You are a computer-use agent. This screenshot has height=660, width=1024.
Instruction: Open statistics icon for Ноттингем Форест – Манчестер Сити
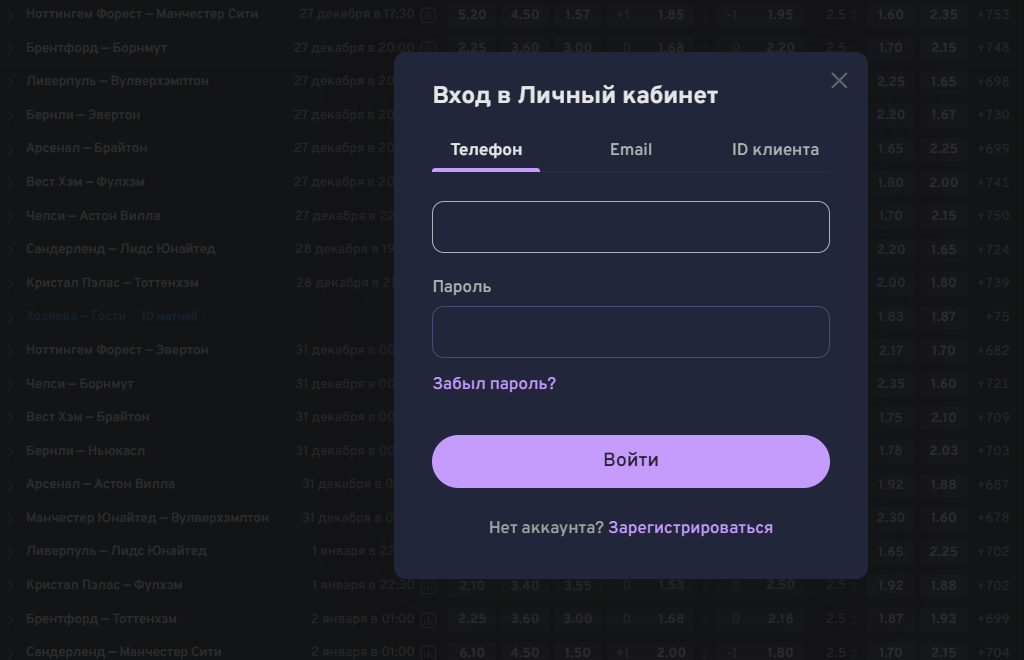[429, 15]
